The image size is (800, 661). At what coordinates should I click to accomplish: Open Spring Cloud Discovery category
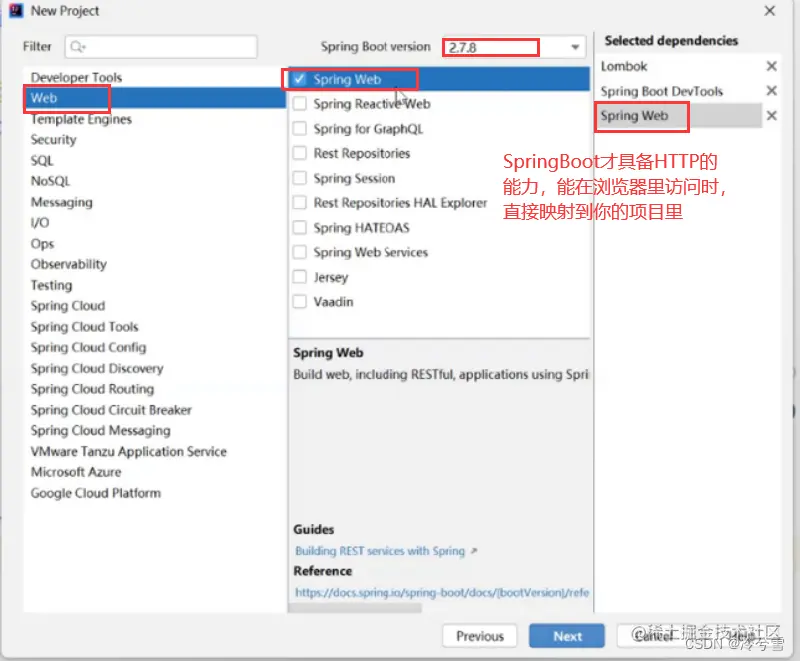[97, 368]
